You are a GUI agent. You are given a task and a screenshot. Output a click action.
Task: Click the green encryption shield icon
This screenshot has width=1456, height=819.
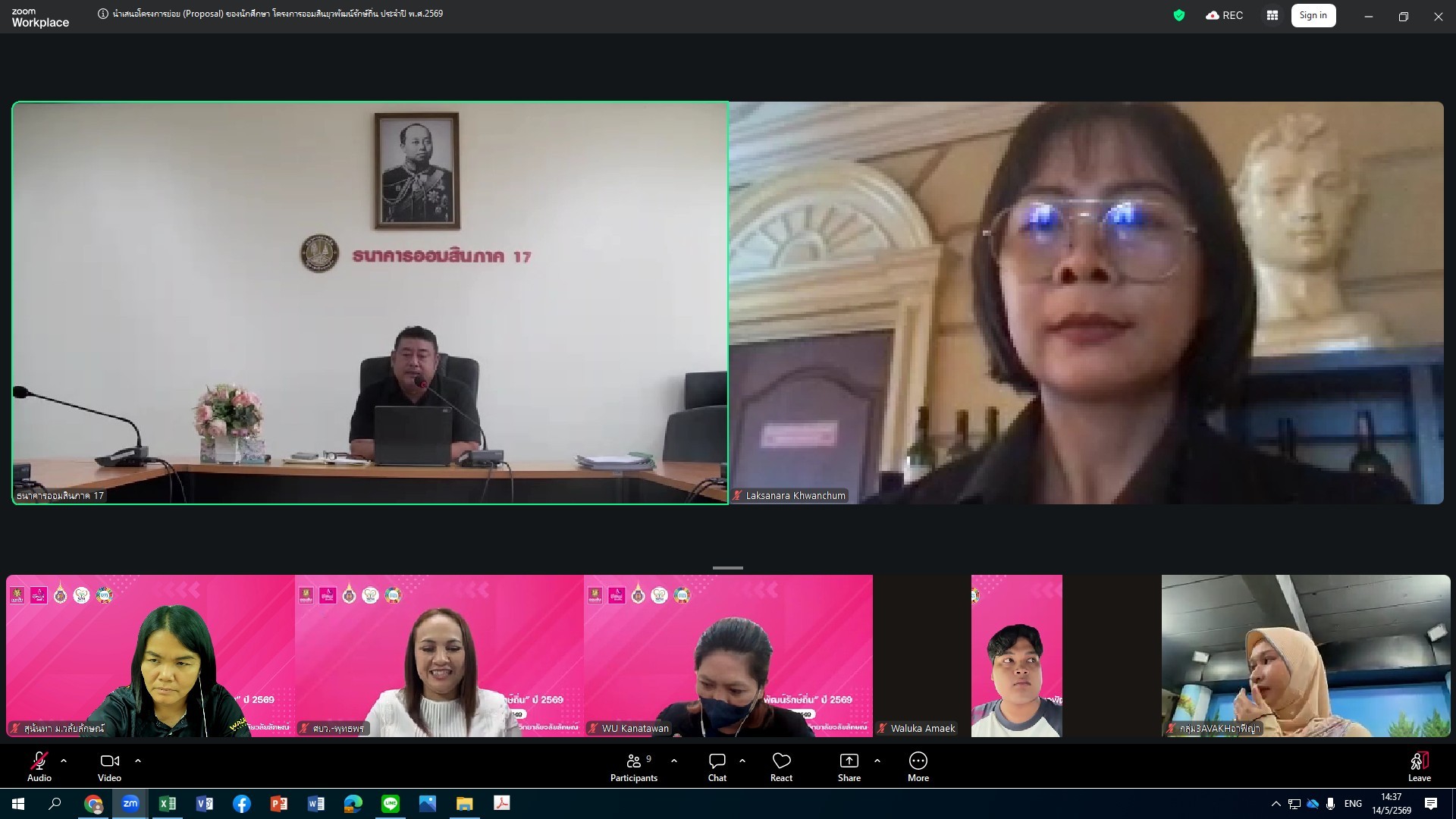(1178, 15)
